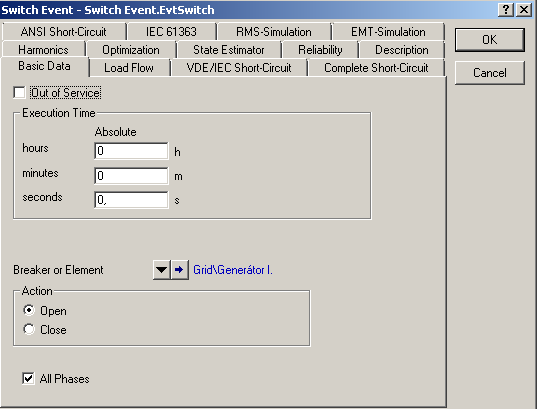Open the VDE/IEC Short-Circuit tab
Image resolution: width=537 pixels, height=409 pixels.
239,68
